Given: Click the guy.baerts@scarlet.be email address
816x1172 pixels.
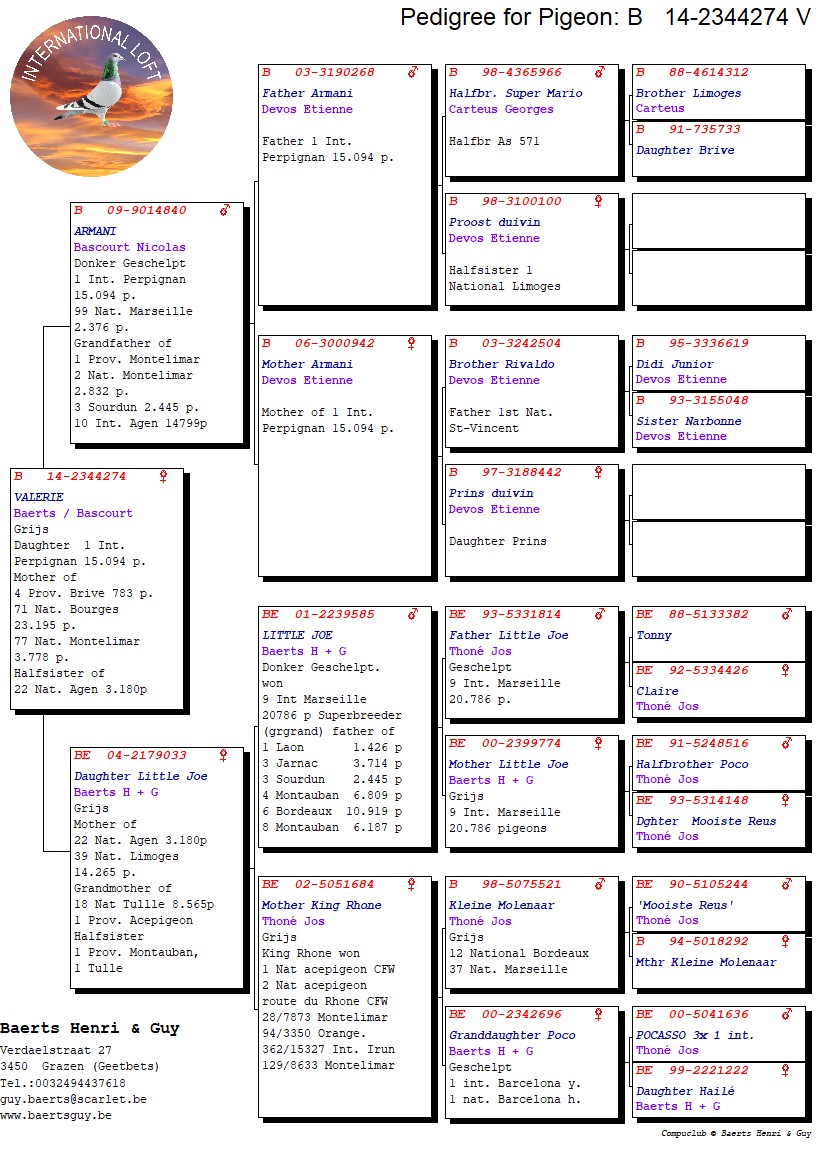Looking at the screenshot, I should (x=73, y=1099).
